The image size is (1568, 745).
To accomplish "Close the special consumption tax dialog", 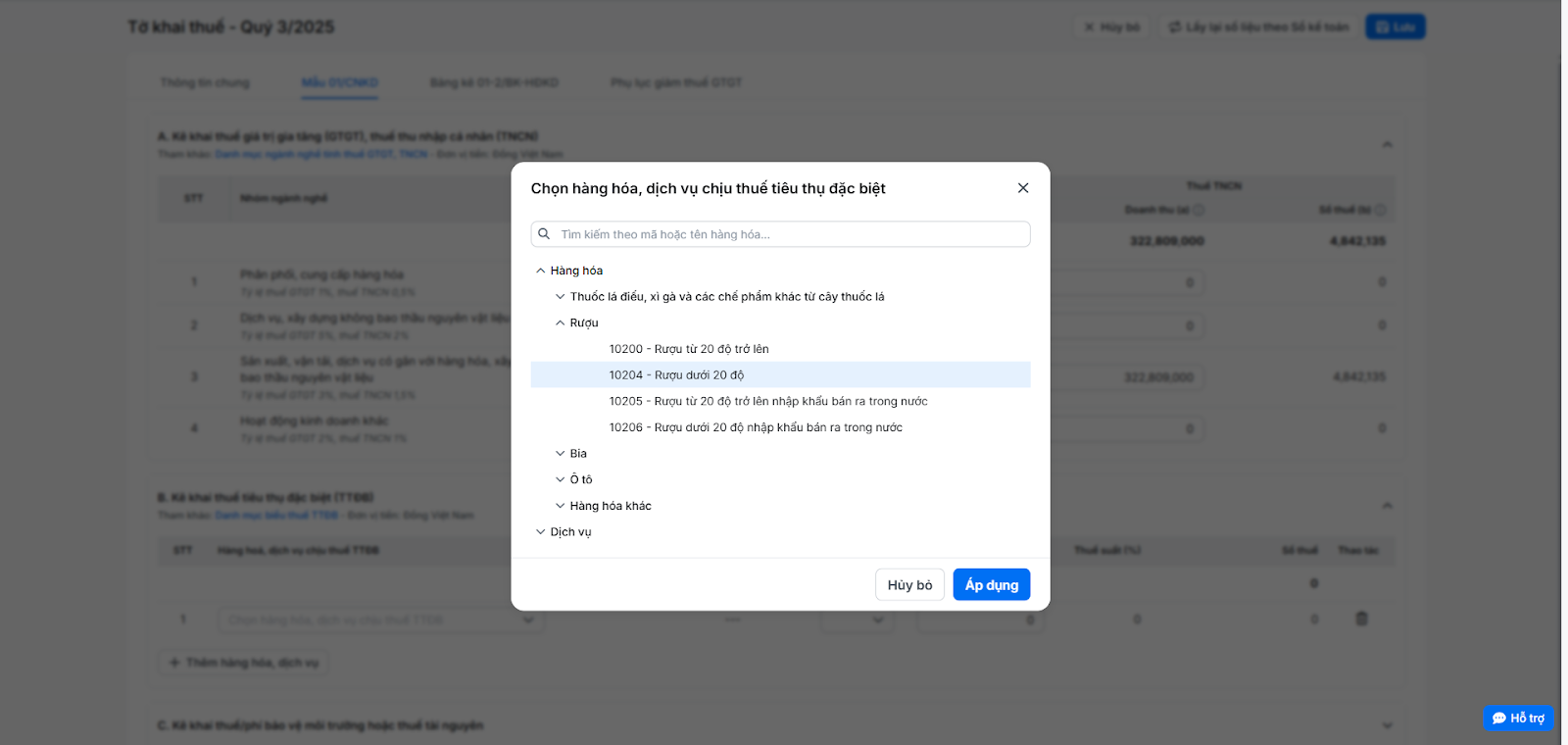I will [1022, 188].
